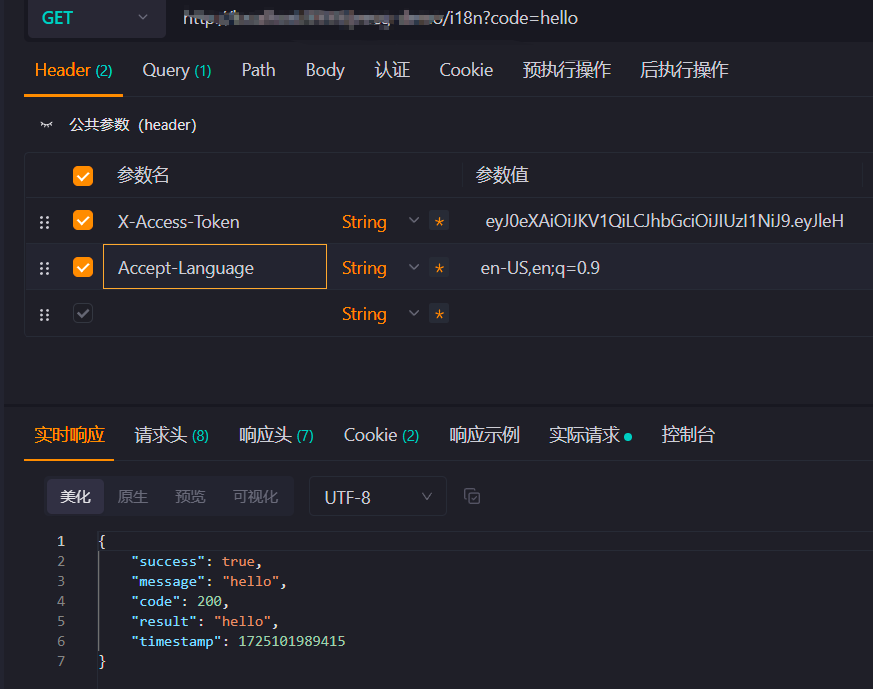Grab the drag handle on the X-Access-Token row

[44, 221]
